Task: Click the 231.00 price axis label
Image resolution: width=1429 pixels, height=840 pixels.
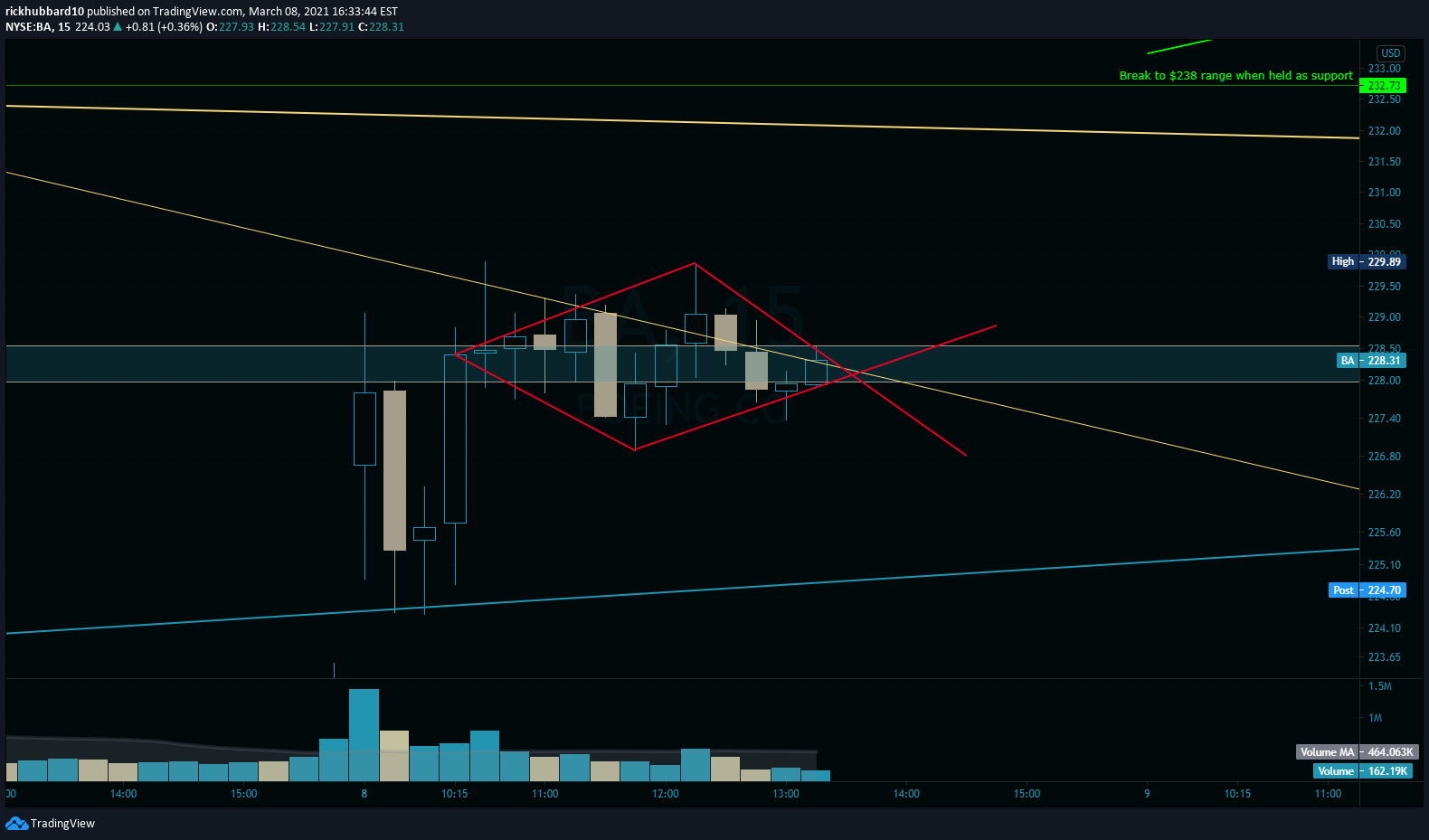Action: coord(1384,193)
